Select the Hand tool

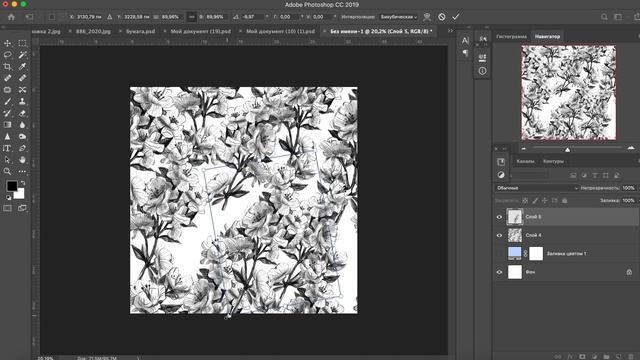[x=22, y=160]
